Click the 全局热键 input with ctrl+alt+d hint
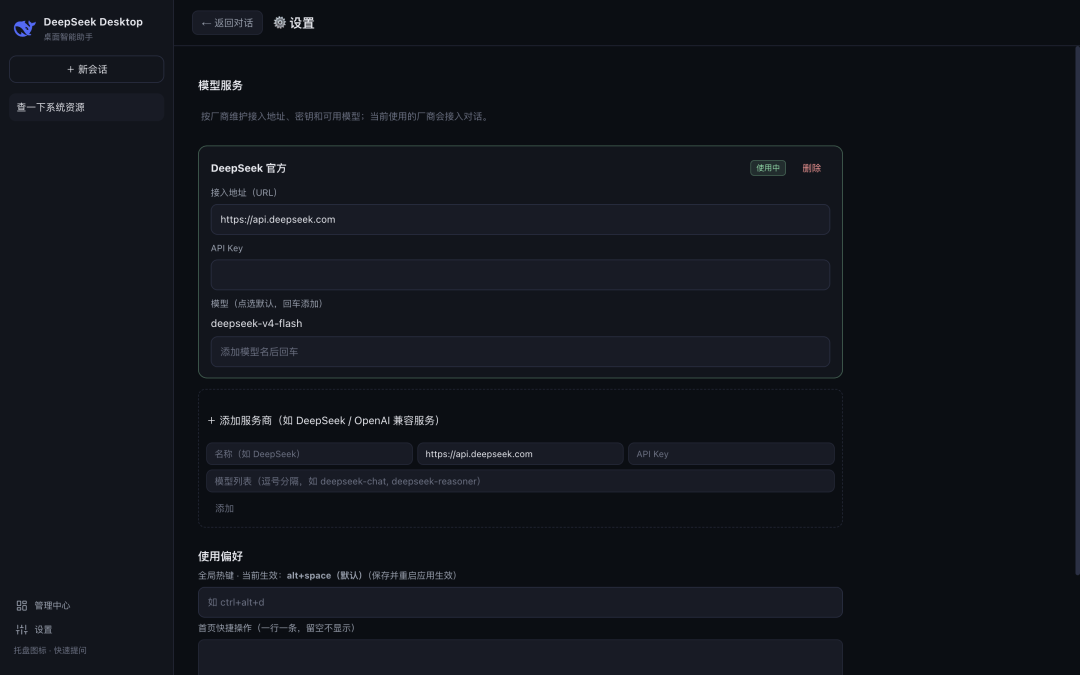Screen dimensions: 1080x675 point(520,603)
